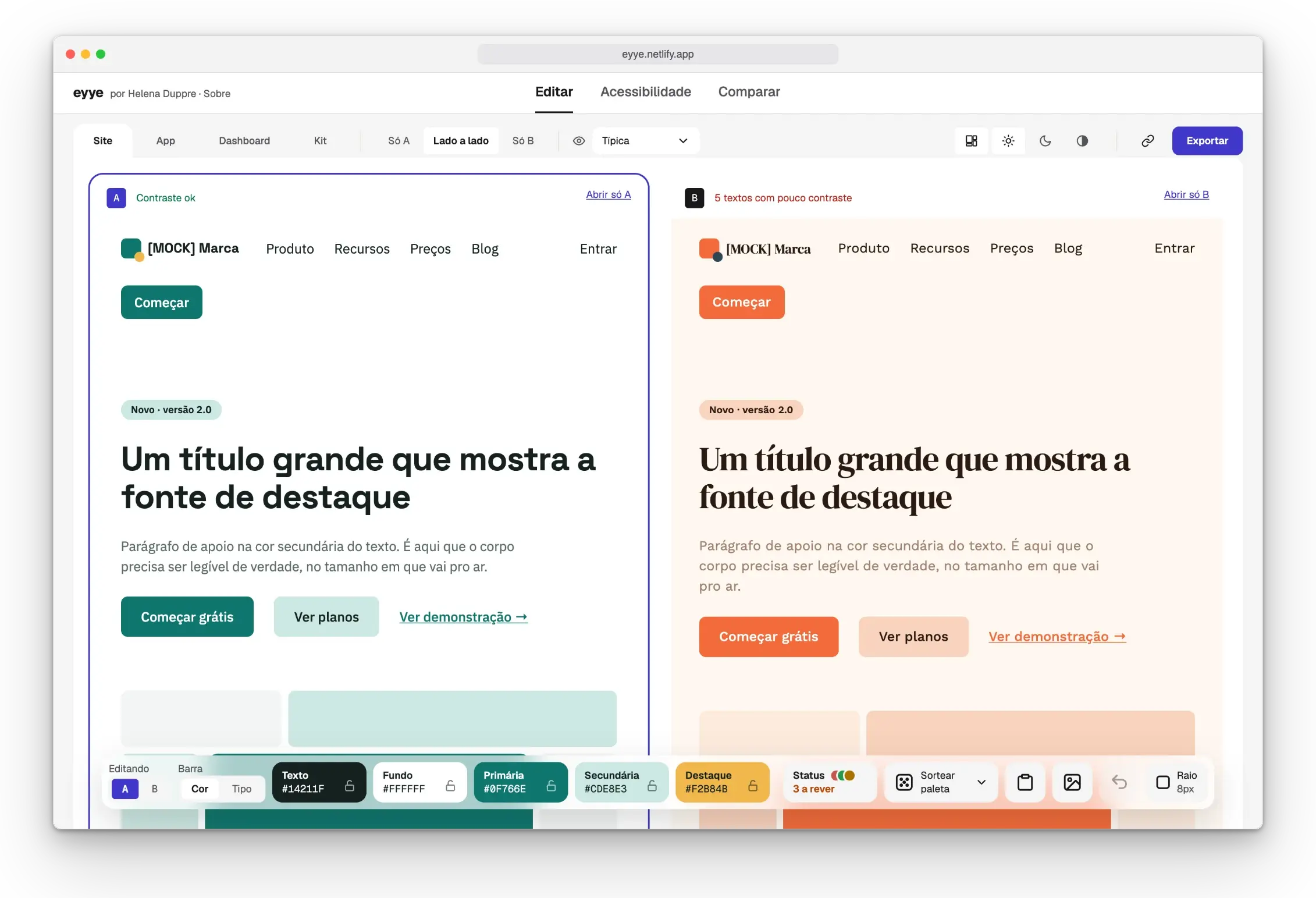
Task: Open the Primária #0F766E color swatch
Action: 521,782
